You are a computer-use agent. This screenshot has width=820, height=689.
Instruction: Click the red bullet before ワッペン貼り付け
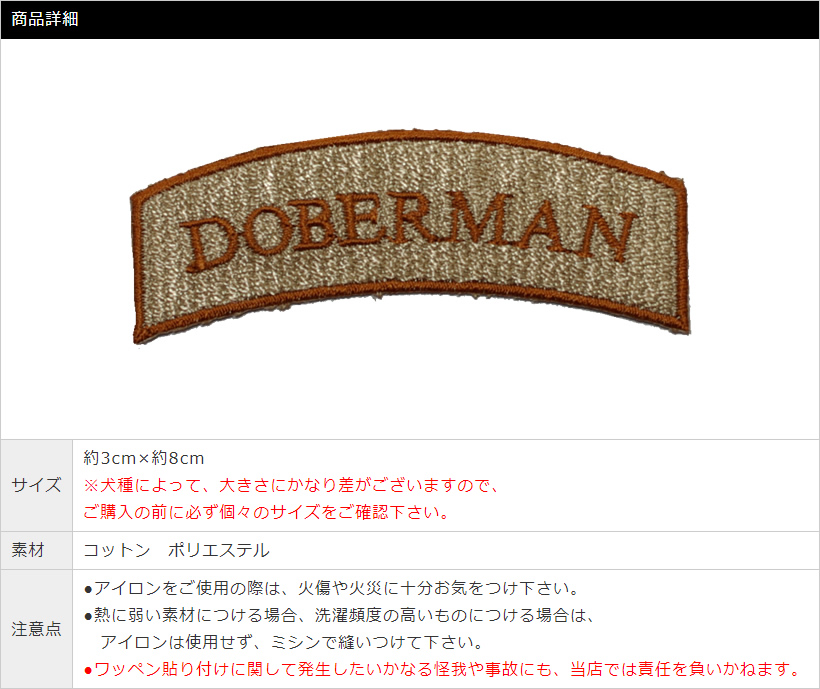point(88,670)
